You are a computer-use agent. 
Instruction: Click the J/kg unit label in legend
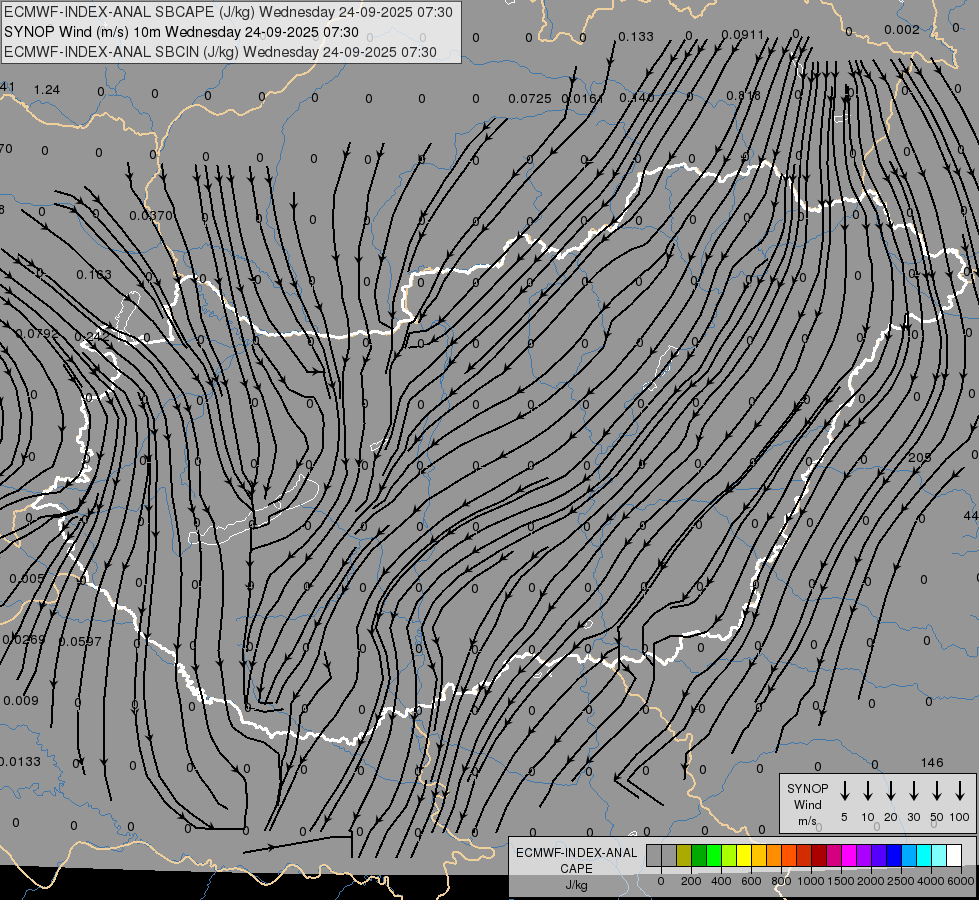576,885
